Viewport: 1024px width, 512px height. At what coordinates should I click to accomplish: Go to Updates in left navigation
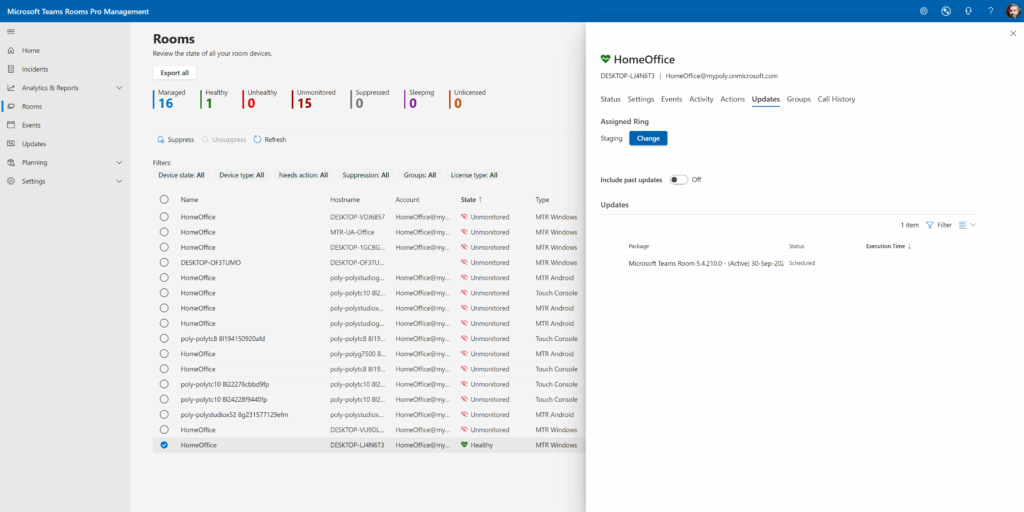point(33,144)
